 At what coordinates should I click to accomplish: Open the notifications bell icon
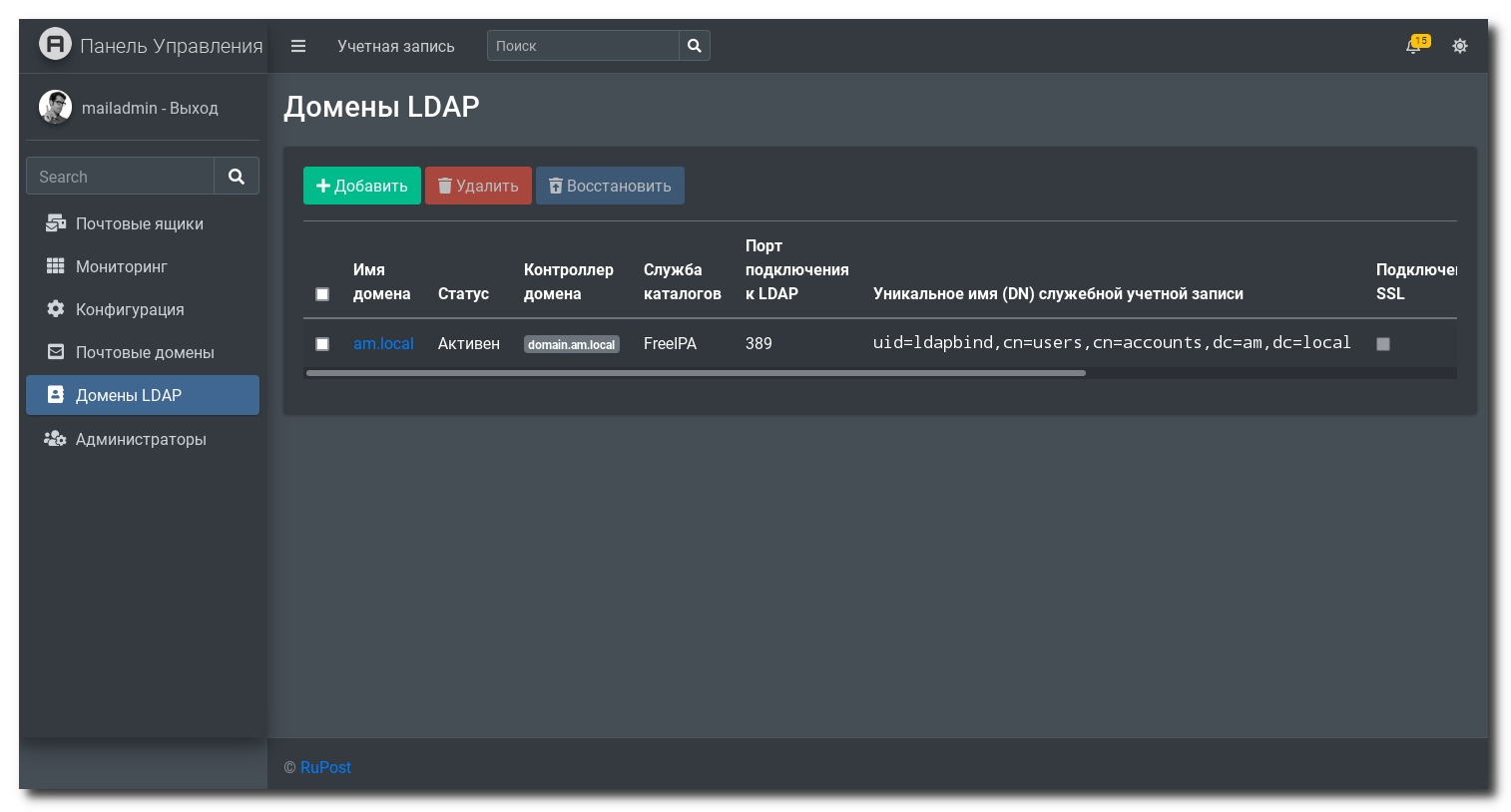click(x=1414, y=46)
